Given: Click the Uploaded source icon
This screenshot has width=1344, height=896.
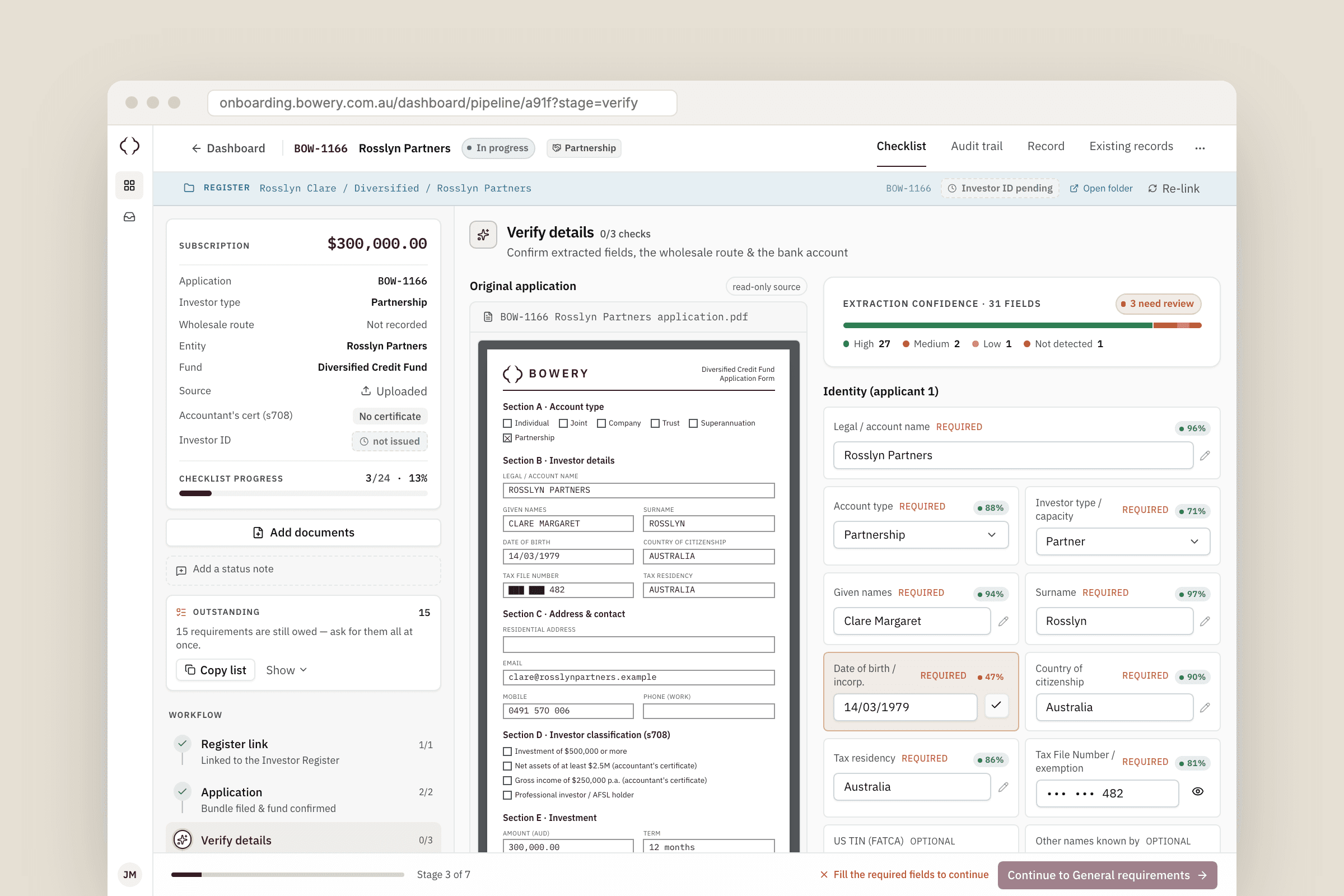Looking at the screenshot, I should click(x=366, y=391).
